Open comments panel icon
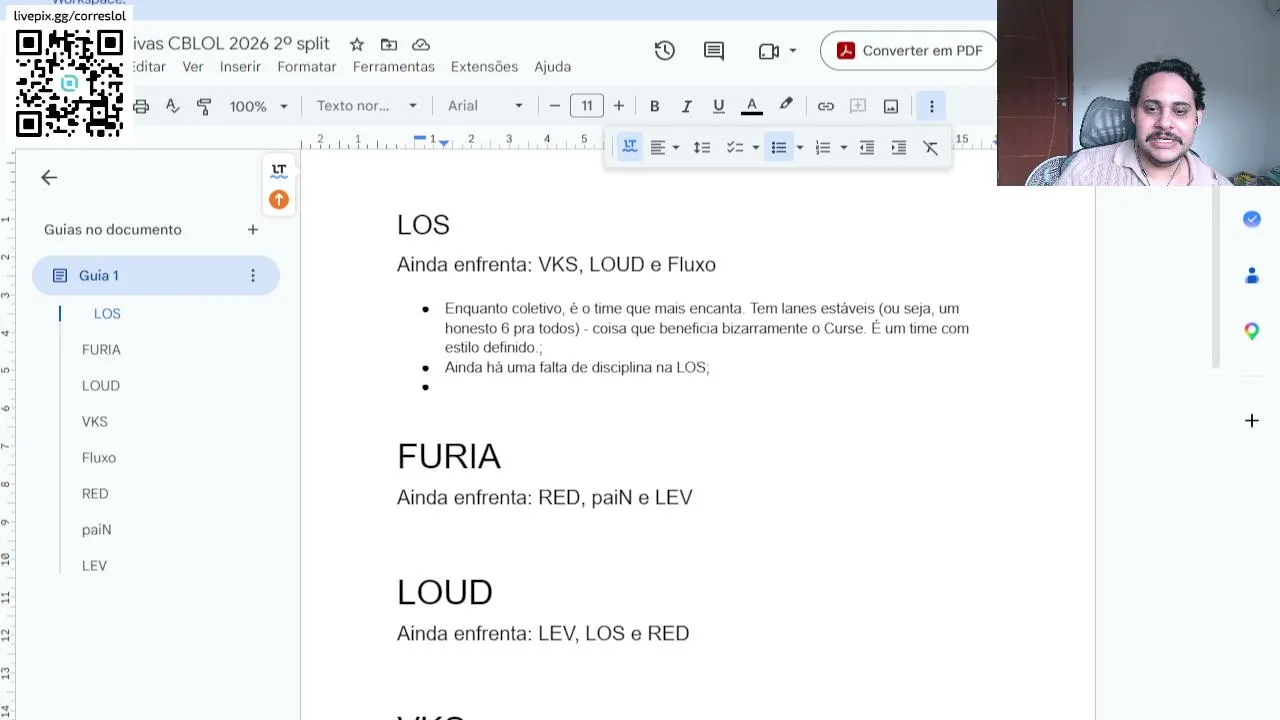The width and height of the screenshot is (1280, 720). point(714,51)
